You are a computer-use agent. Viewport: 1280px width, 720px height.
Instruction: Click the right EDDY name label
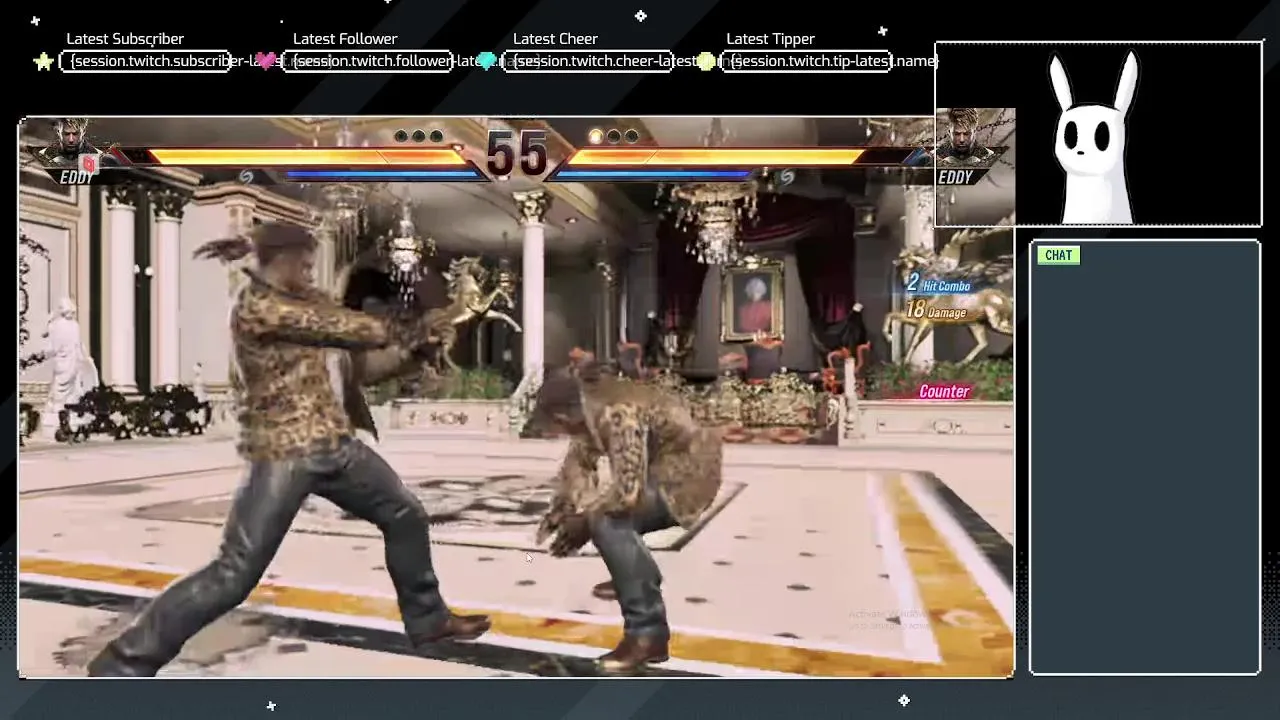pos(956,178)
